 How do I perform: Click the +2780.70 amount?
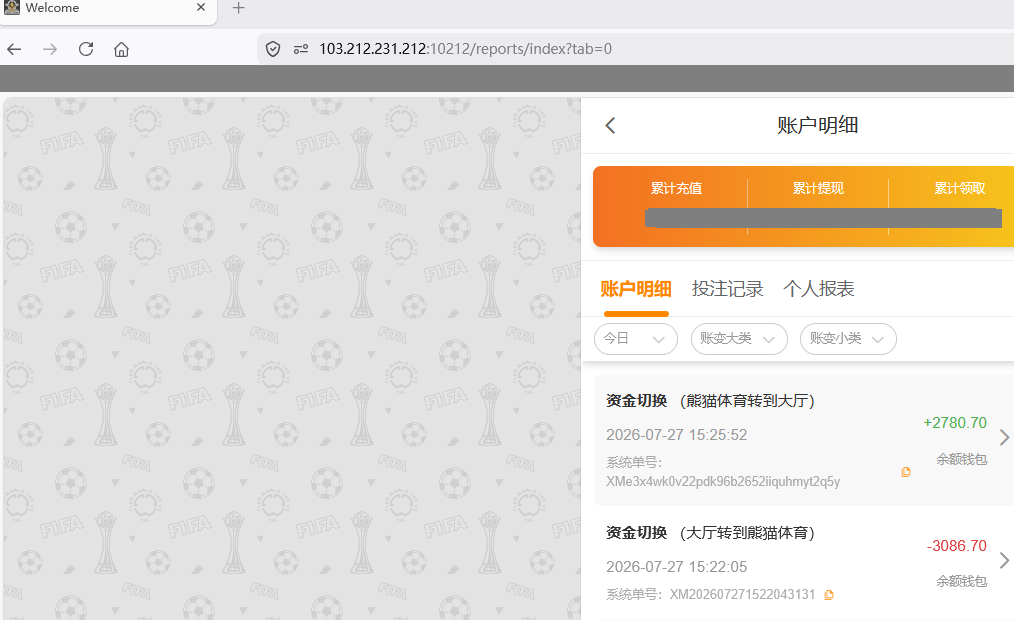[x=955, y=423]
